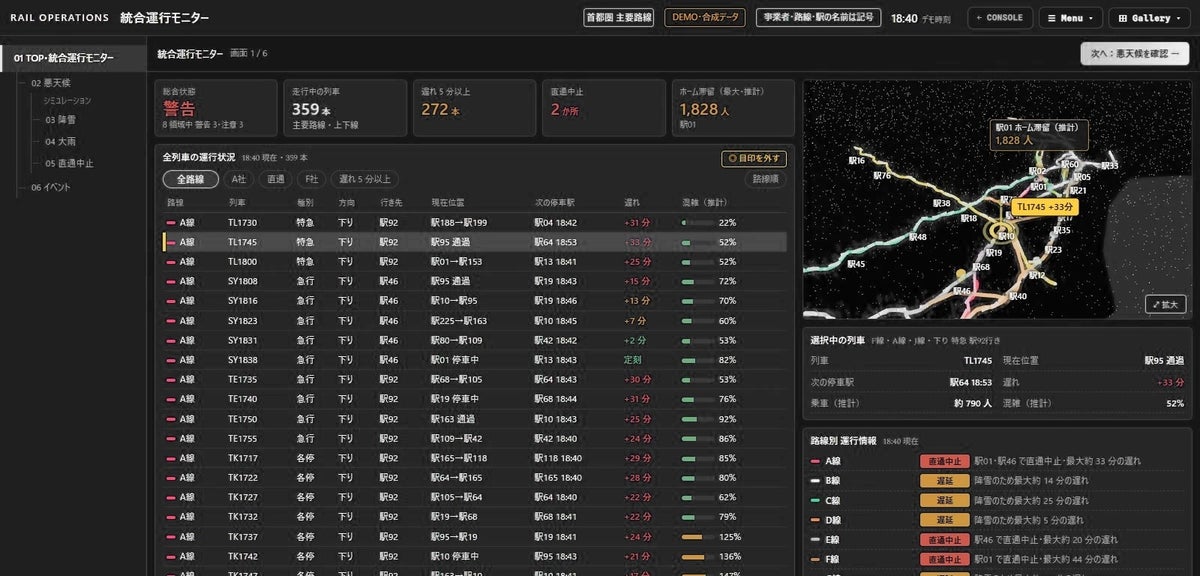Select train row TE1735

(475, 379)
